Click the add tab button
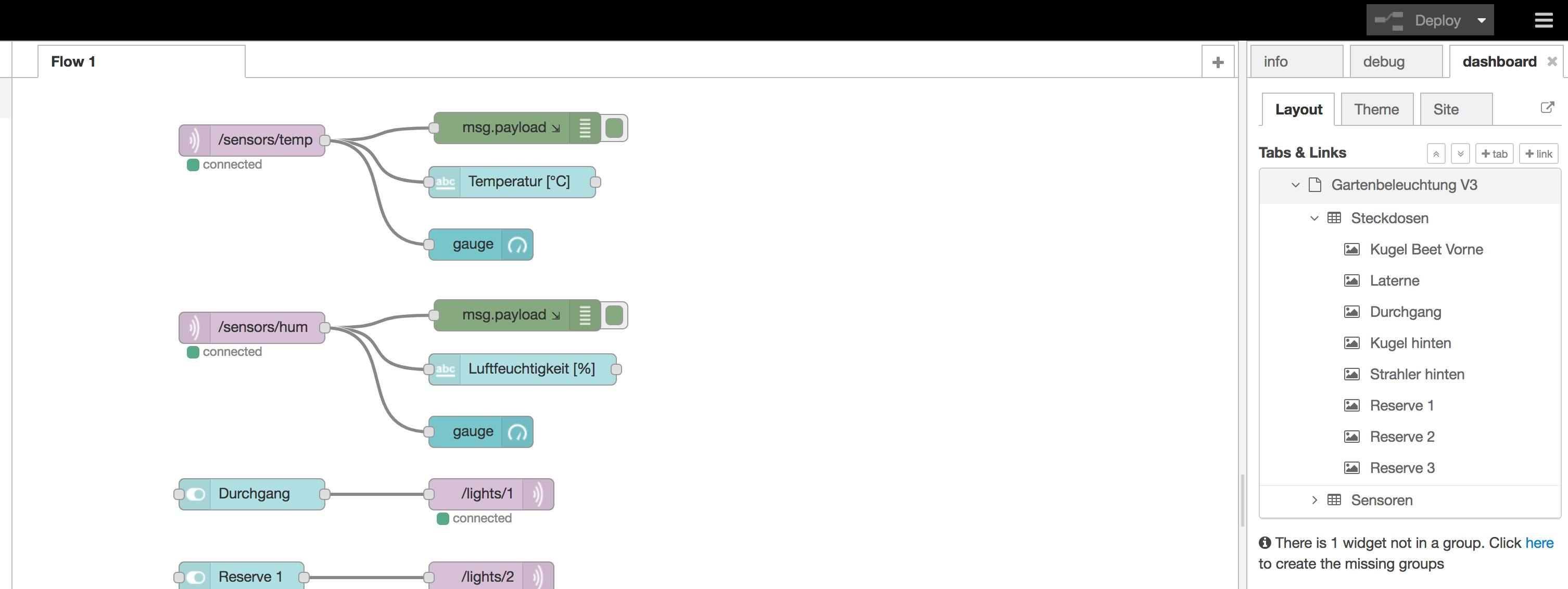 tap(1494, 154)
